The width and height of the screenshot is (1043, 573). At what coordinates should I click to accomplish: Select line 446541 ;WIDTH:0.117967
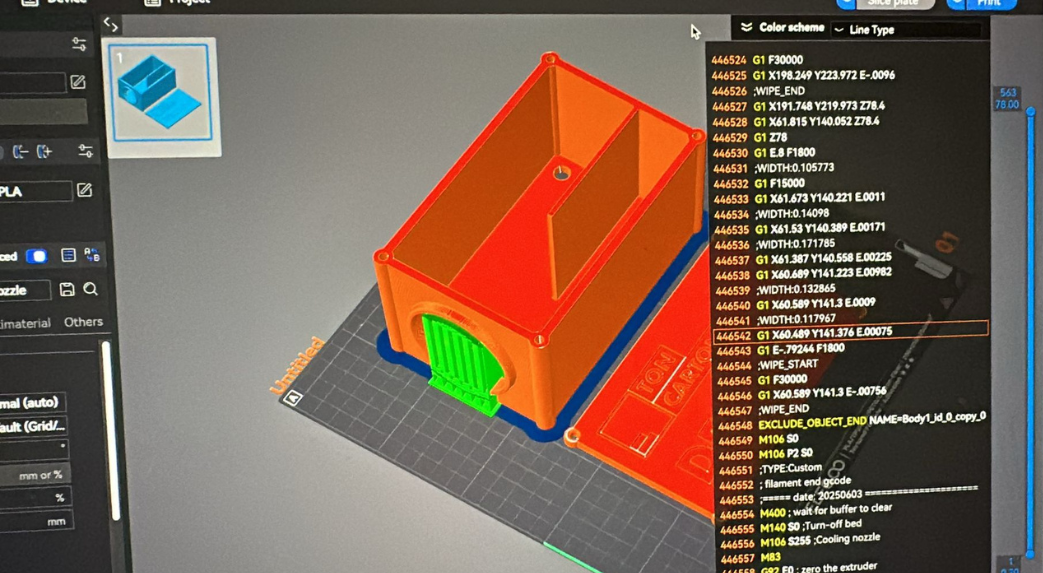pos(776,320)
